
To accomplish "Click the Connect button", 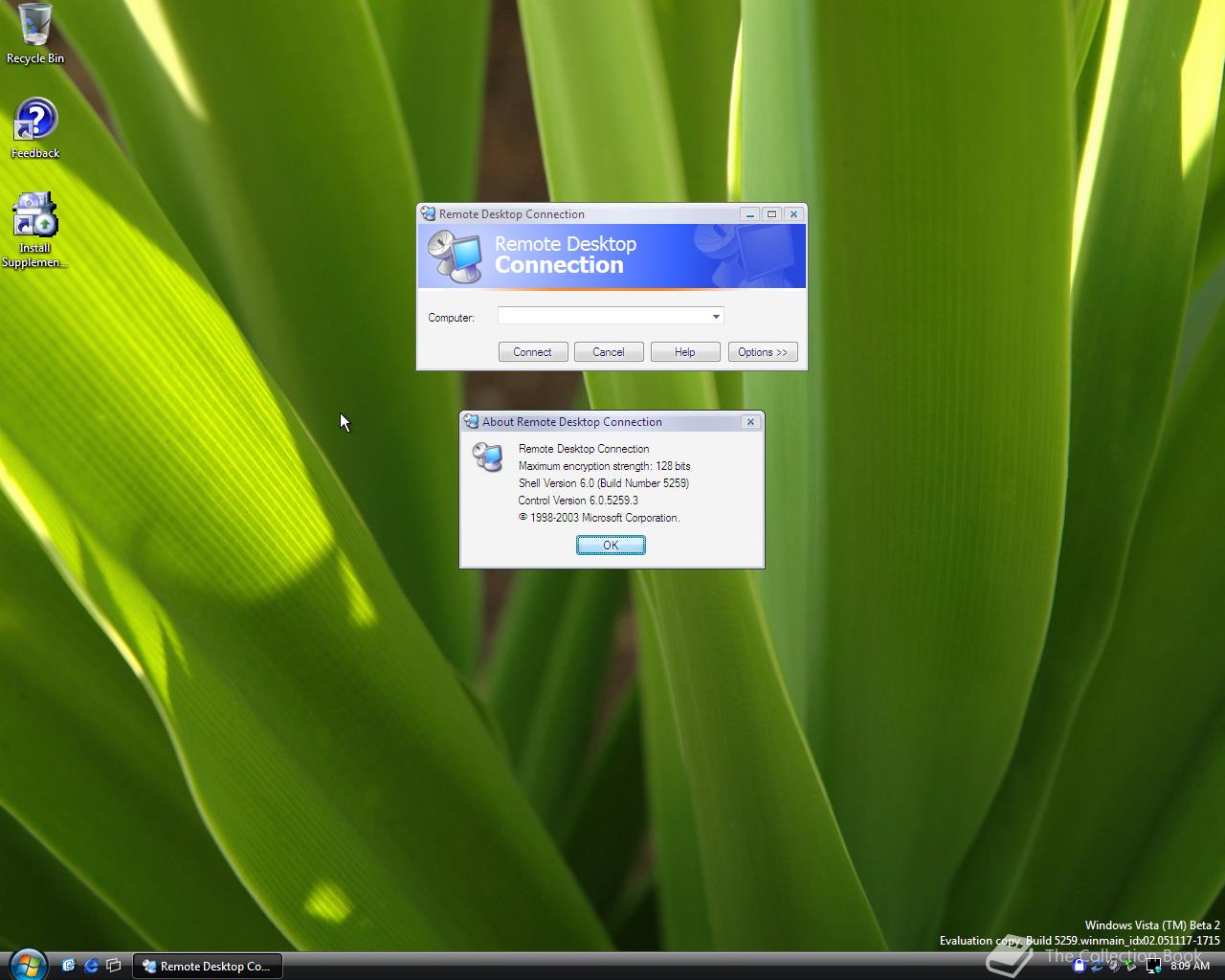I will click(533, 352).
